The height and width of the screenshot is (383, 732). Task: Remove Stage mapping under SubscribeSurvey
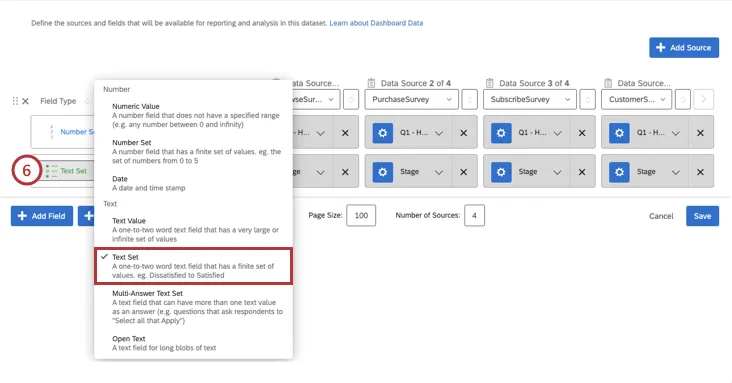tap(582, 172)
